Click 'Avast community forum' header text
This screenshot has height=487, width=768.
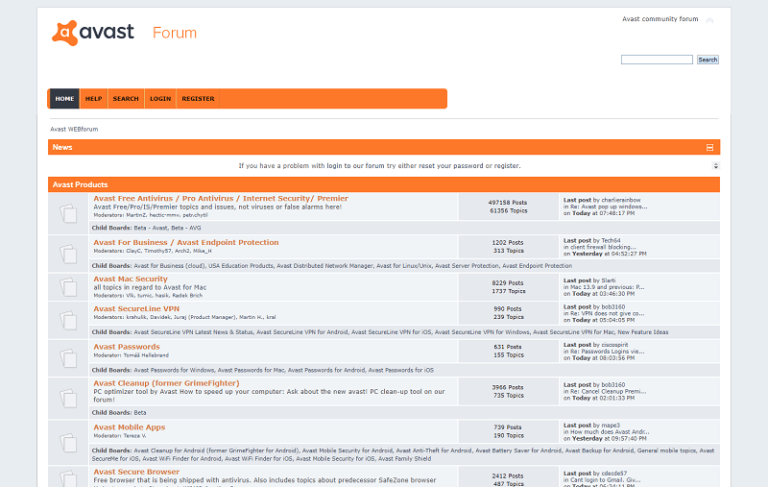point(660,19)
